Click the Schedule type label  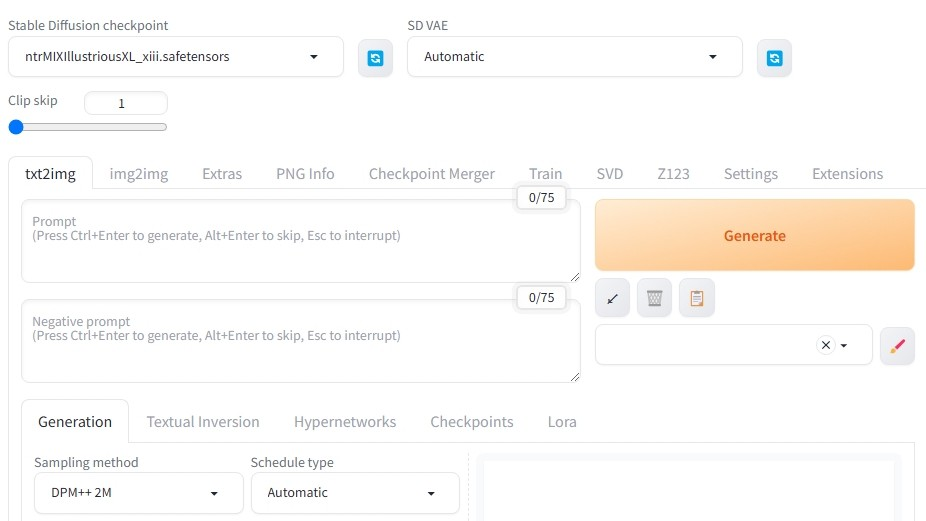tap(292, 463)
